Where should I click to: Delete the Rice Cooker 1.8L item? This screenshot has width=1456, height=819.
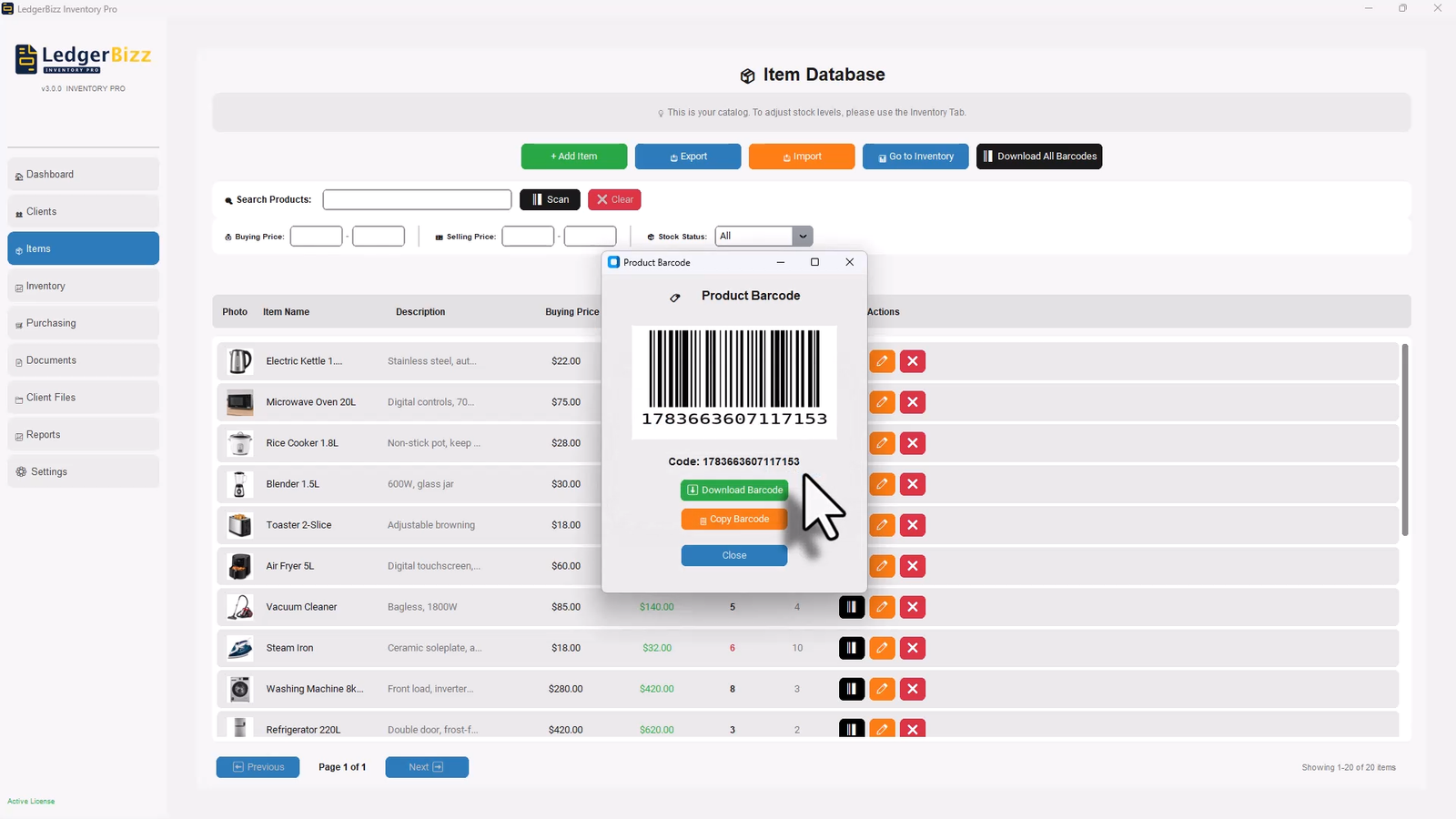pos(913,443)
